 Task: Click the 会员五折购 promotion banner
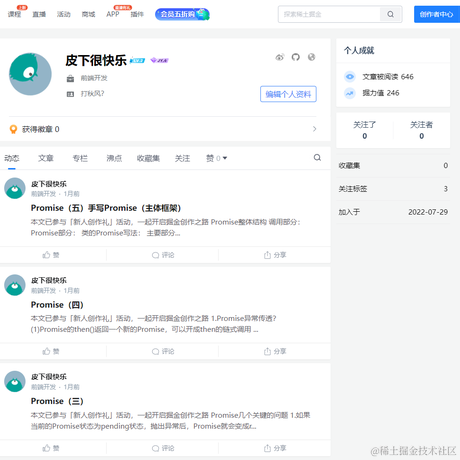pos(182,14)
